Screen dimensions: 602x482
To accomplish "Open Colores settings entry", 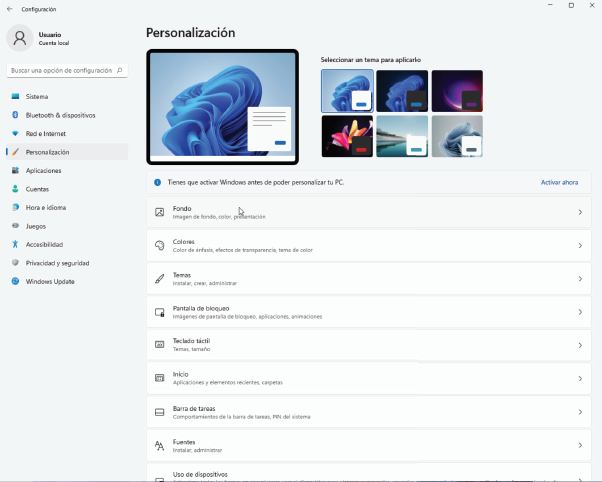I will (369, 245).
